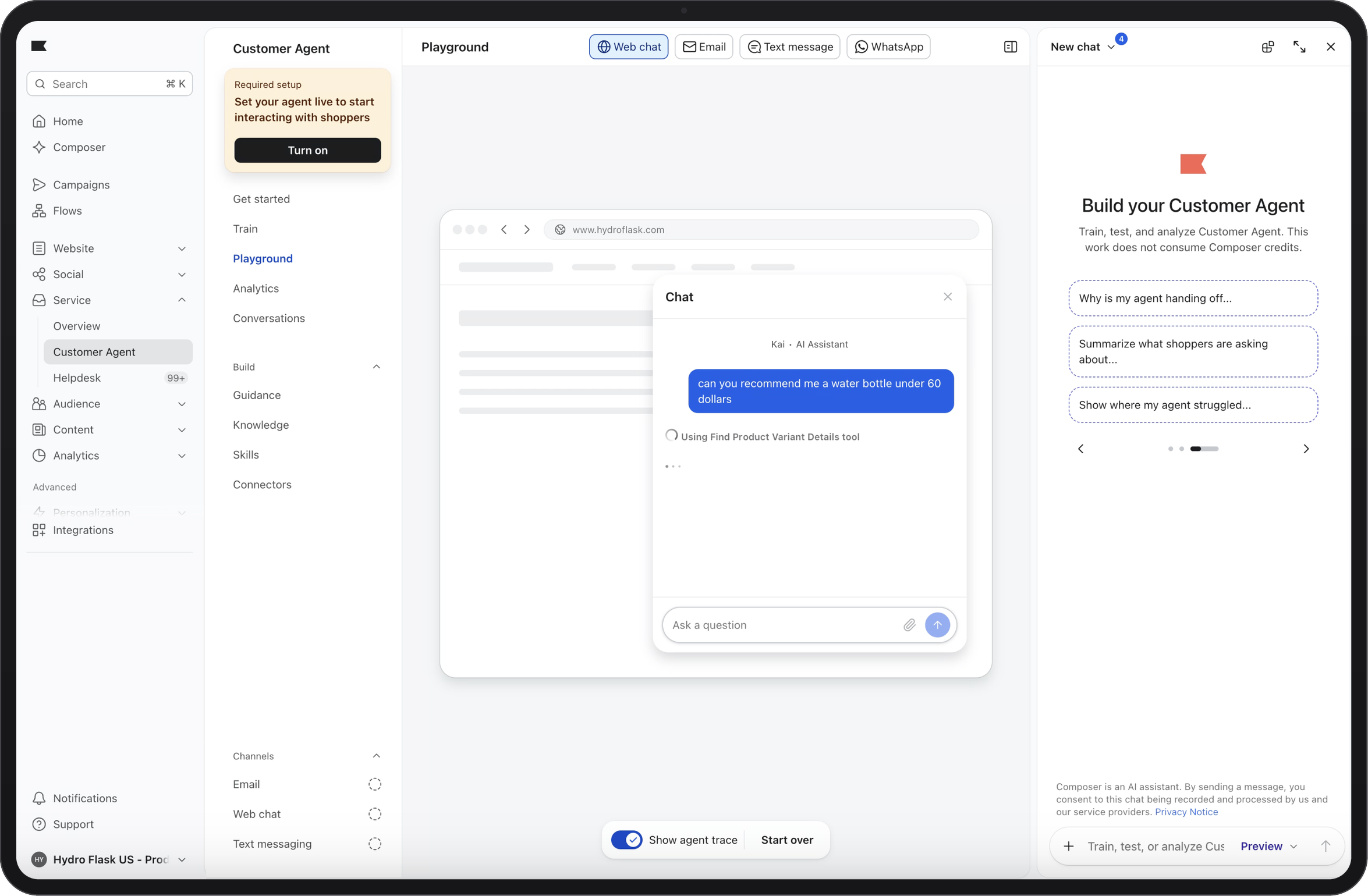The image size is (1368, 896).
Task: Go to next suggestion carousel page
Action: point(1306,449)
